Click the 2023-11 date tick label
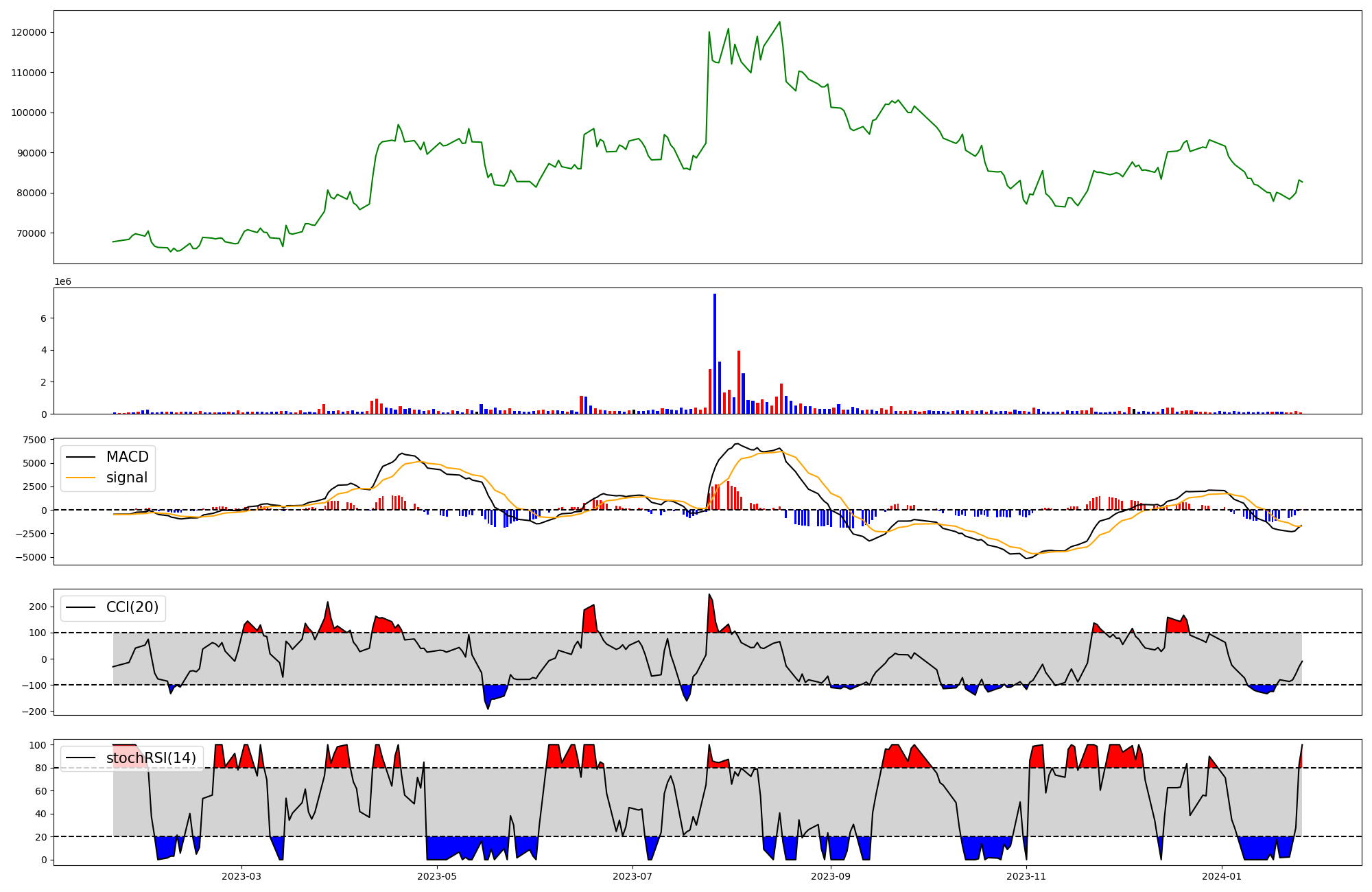This screenshot has width=1372, height=892. point(1026,876)
